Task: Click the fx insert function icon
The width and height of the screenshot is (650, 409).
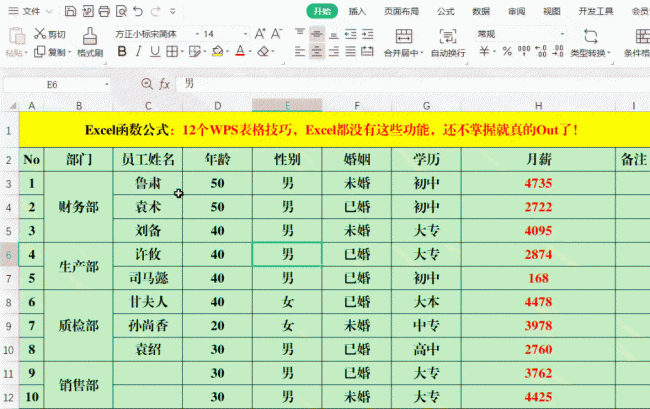Action: (x=165, y=84)
